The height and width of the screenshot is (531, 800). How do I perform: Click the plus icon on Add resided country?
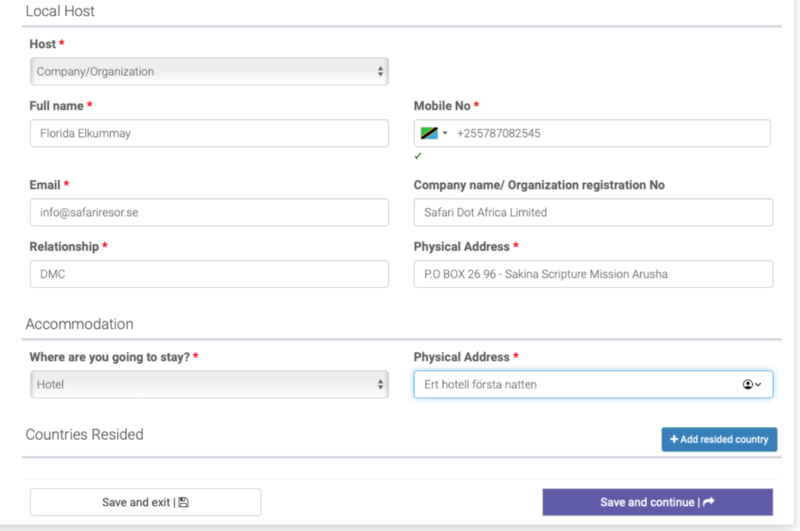[x=674, y=440]
